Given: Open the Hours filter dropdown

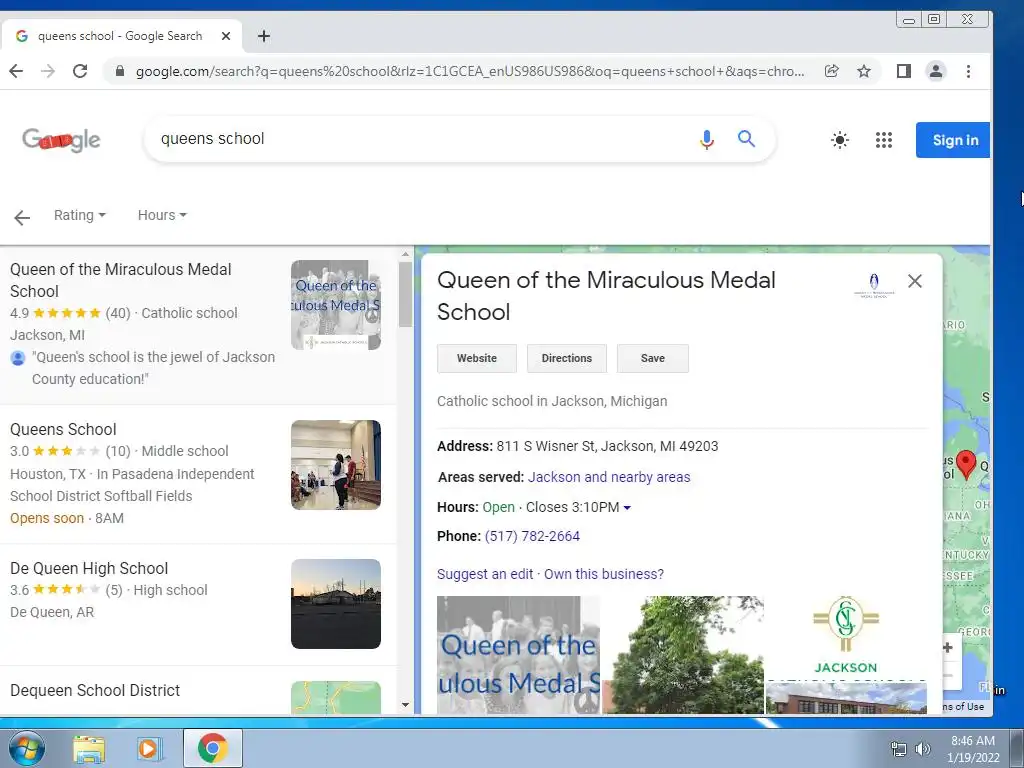Looking at the screenshot, I should [x=162, y=215].
